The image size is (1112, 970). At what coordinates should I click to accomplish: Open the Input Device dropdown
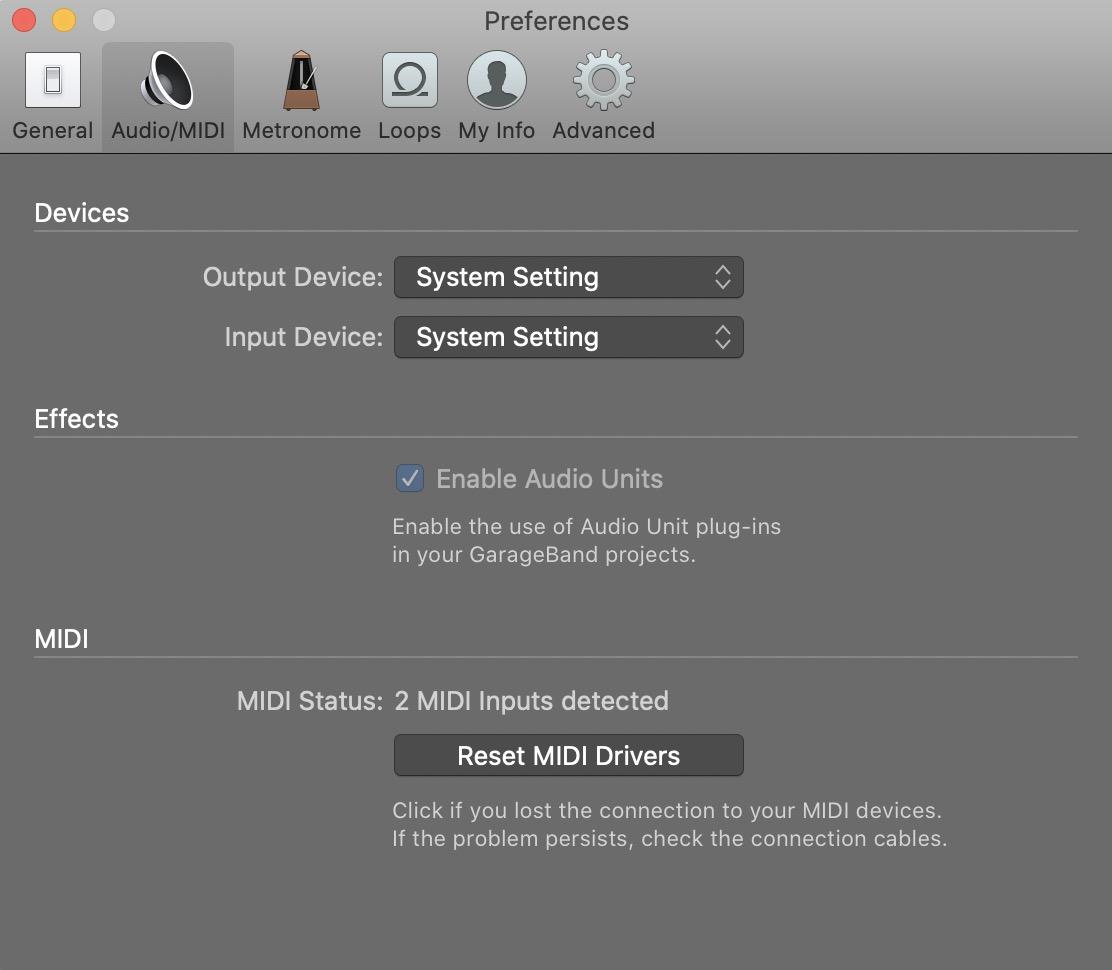(567, 337)
